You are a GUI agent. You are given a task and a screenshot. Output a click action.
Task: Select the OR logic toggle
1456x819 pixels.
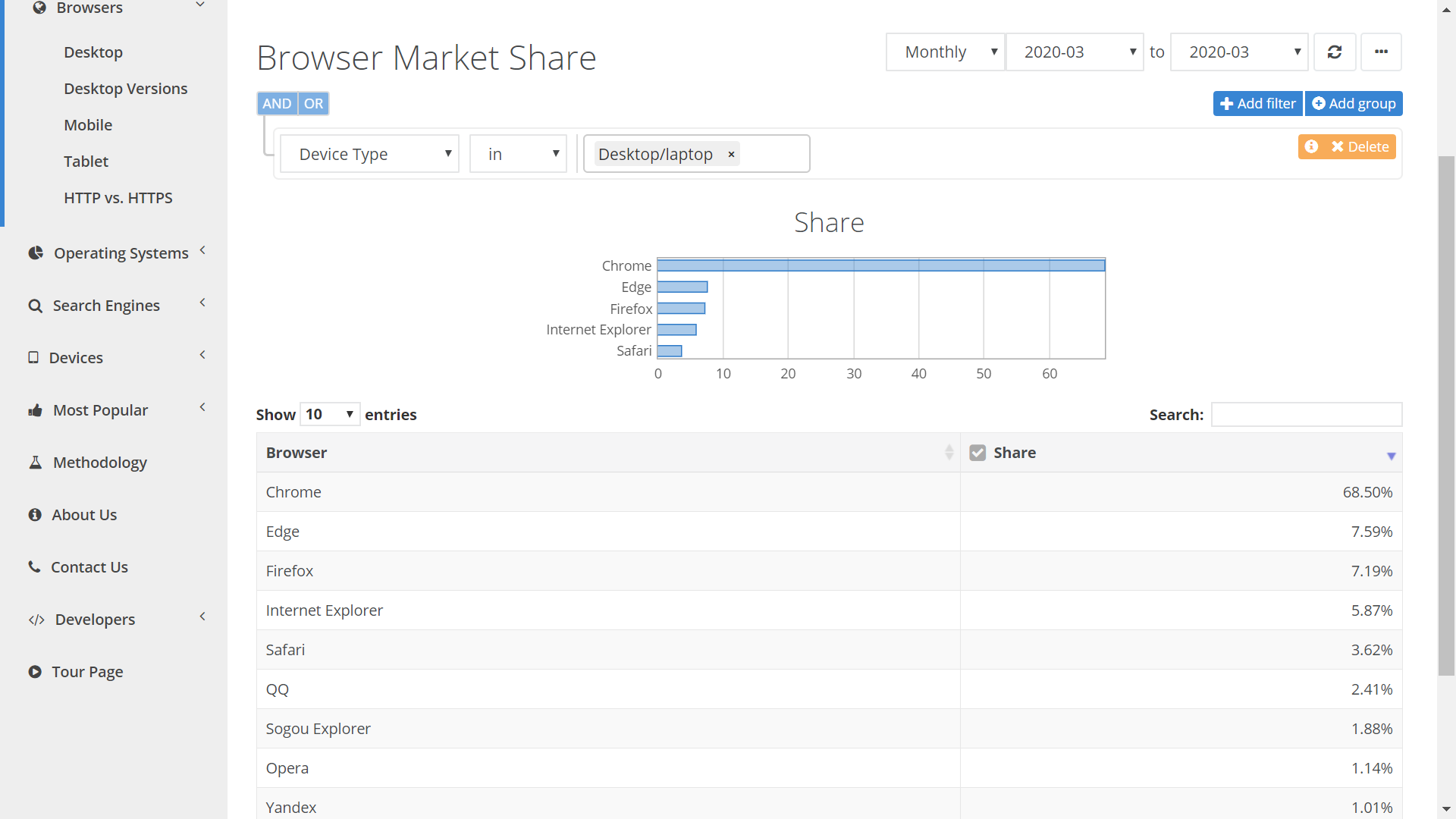(313, 104)
